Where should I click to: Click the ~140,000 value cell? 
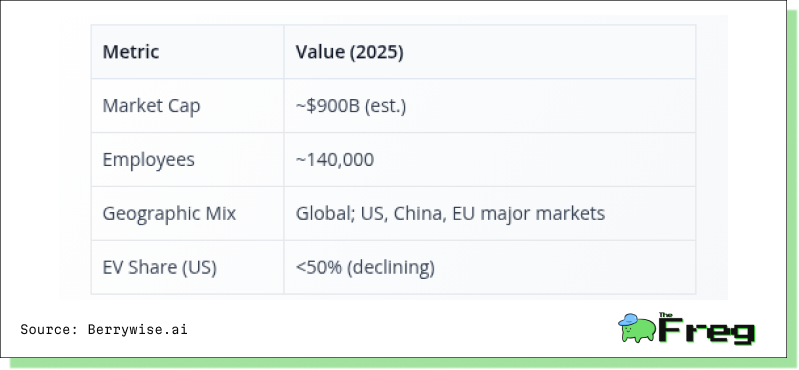coord(490,160)
